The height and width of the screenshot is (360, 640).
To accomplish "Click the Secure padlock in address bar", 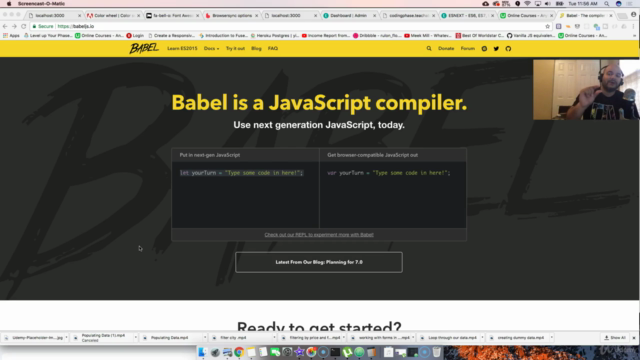I will (34, 26).
